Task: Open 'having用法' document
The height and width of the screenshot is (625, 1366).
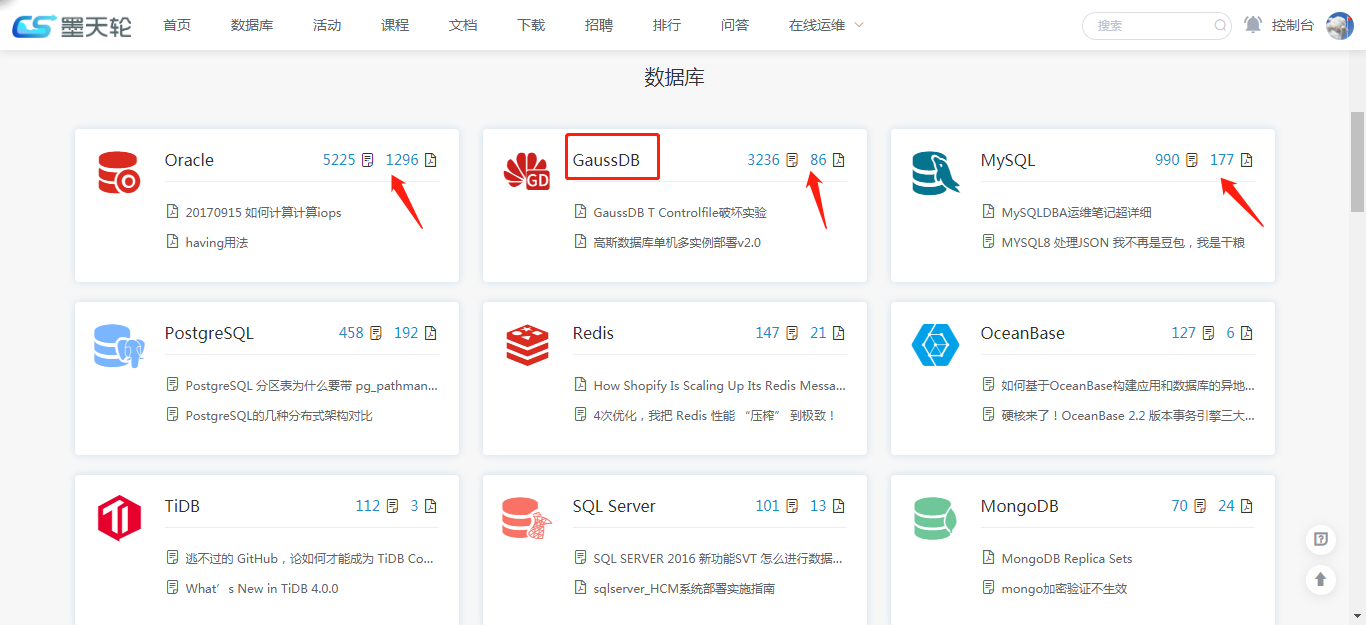Action: pyautogui.click(x=216, y=242)
